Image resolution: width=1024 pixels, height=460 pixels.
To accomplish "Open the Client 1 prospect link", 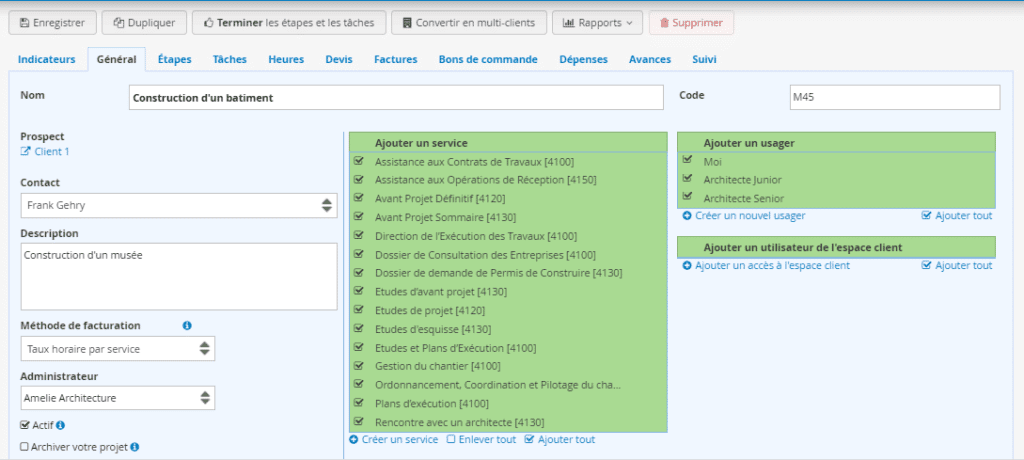I will (52, 152).
